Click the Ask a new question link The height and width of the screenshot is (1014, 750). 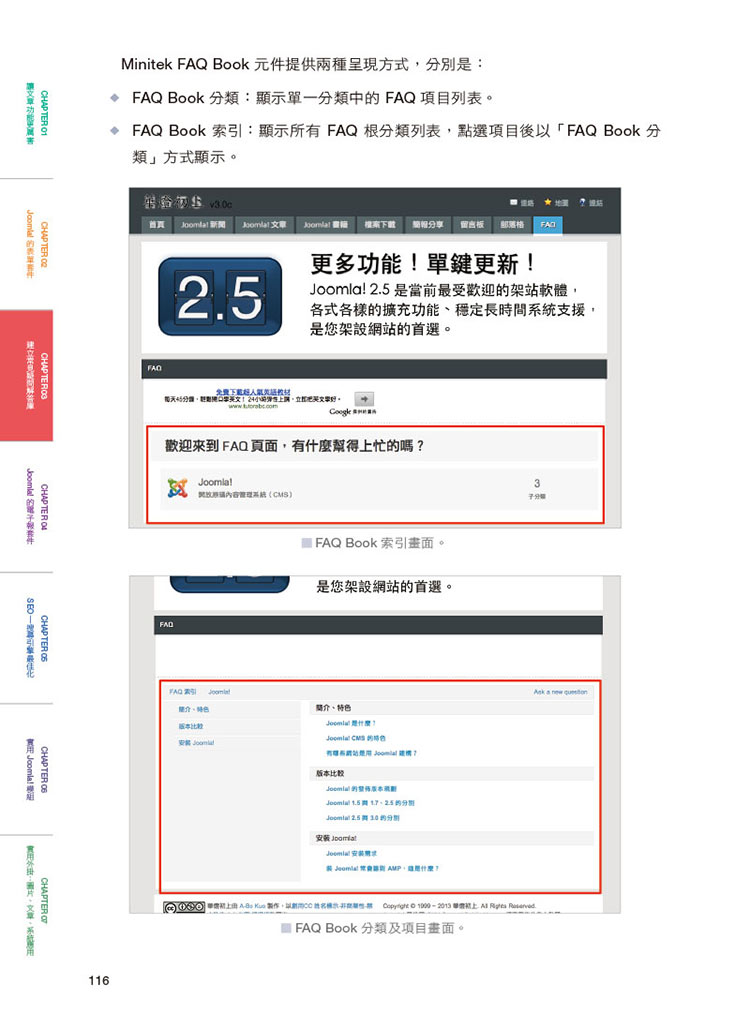click(x=561, y=692)
